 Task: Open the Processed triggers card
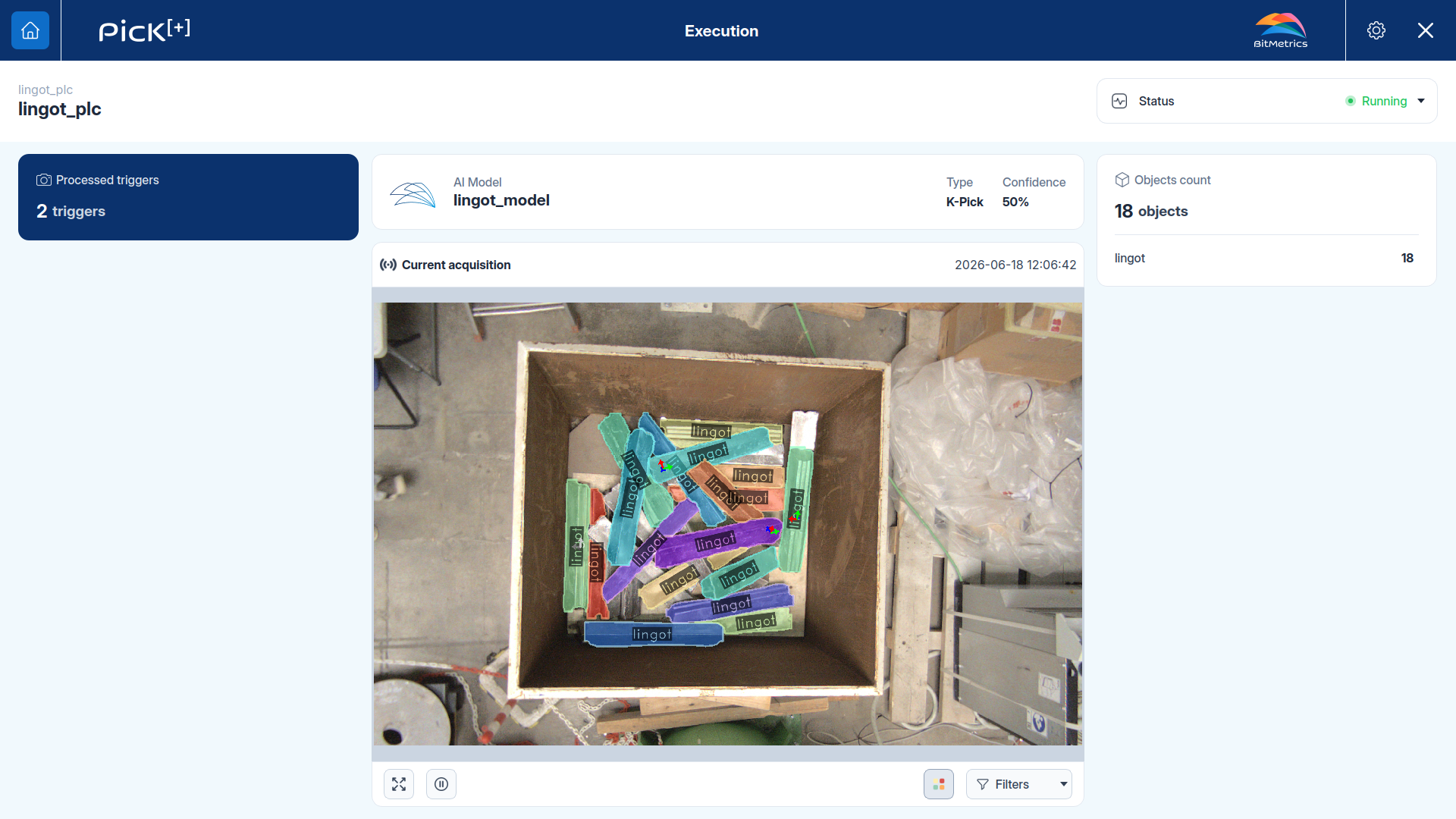tap(188, 197)
